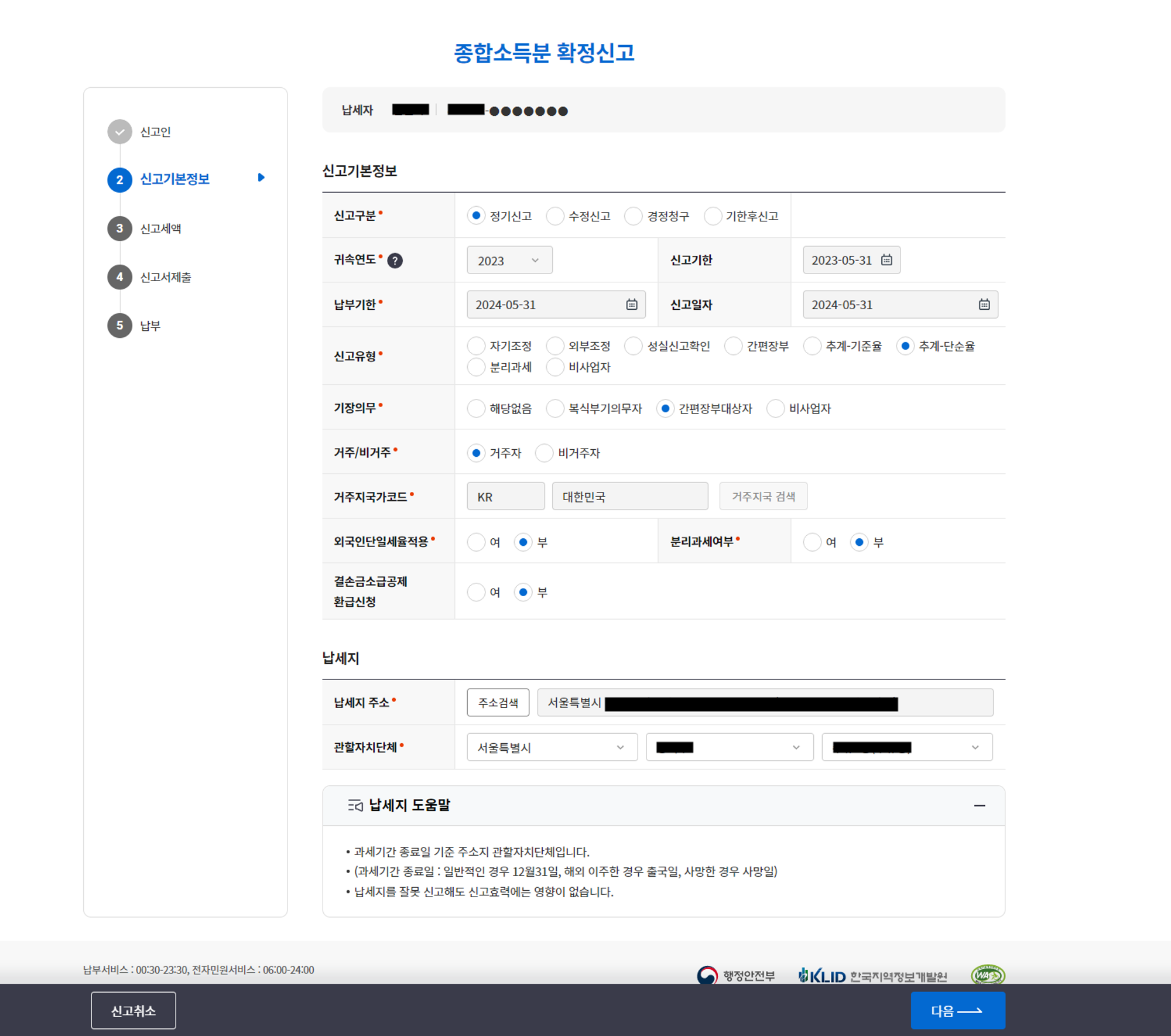Open the 신고기한 calendar icon
This screenshot has width=1171, height=1036.
click(x=886, y=260)
